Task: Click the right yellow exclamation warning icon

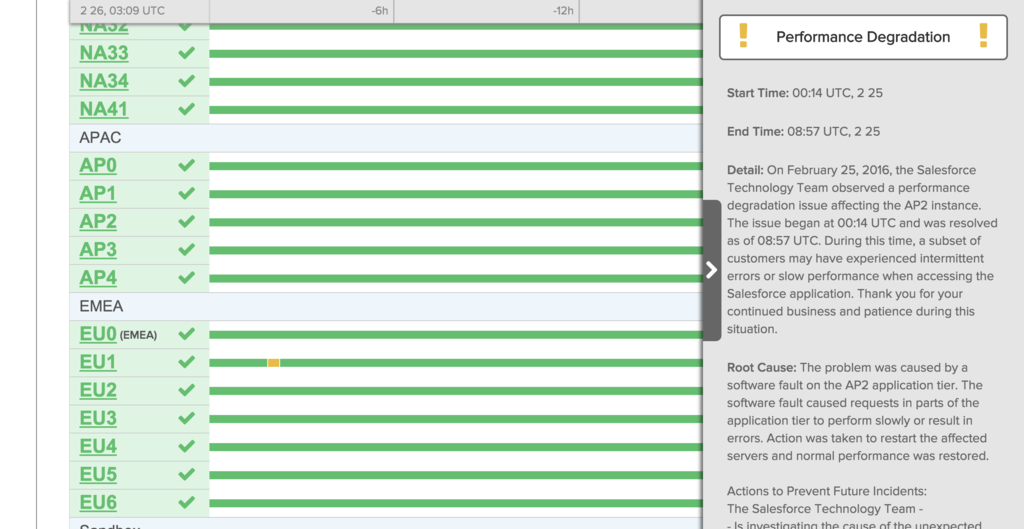Action: click(984, 35)
